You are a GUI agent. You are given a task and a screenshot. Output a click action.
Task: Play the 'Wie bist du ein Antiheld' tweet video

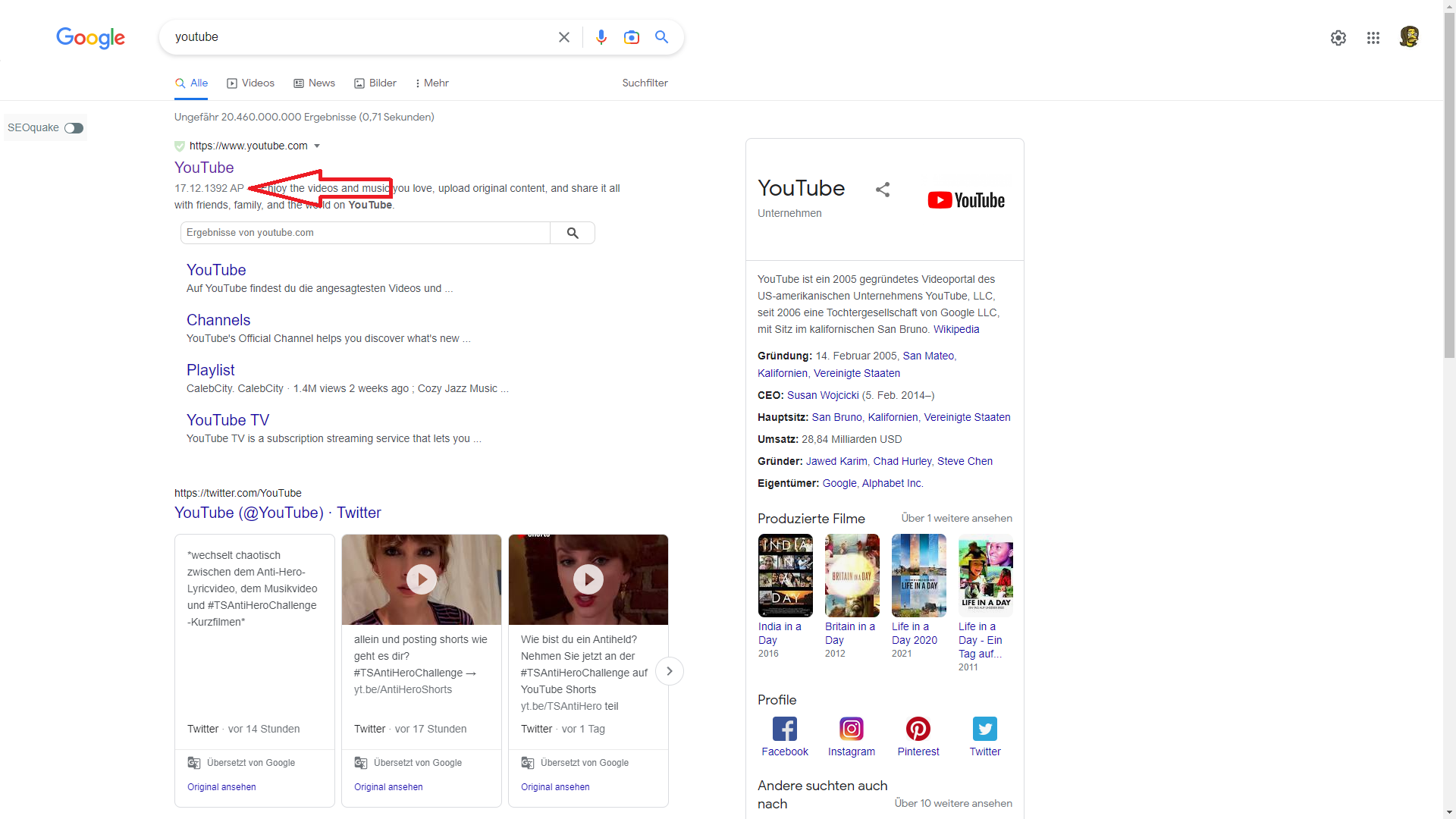(x=588, y=579)
